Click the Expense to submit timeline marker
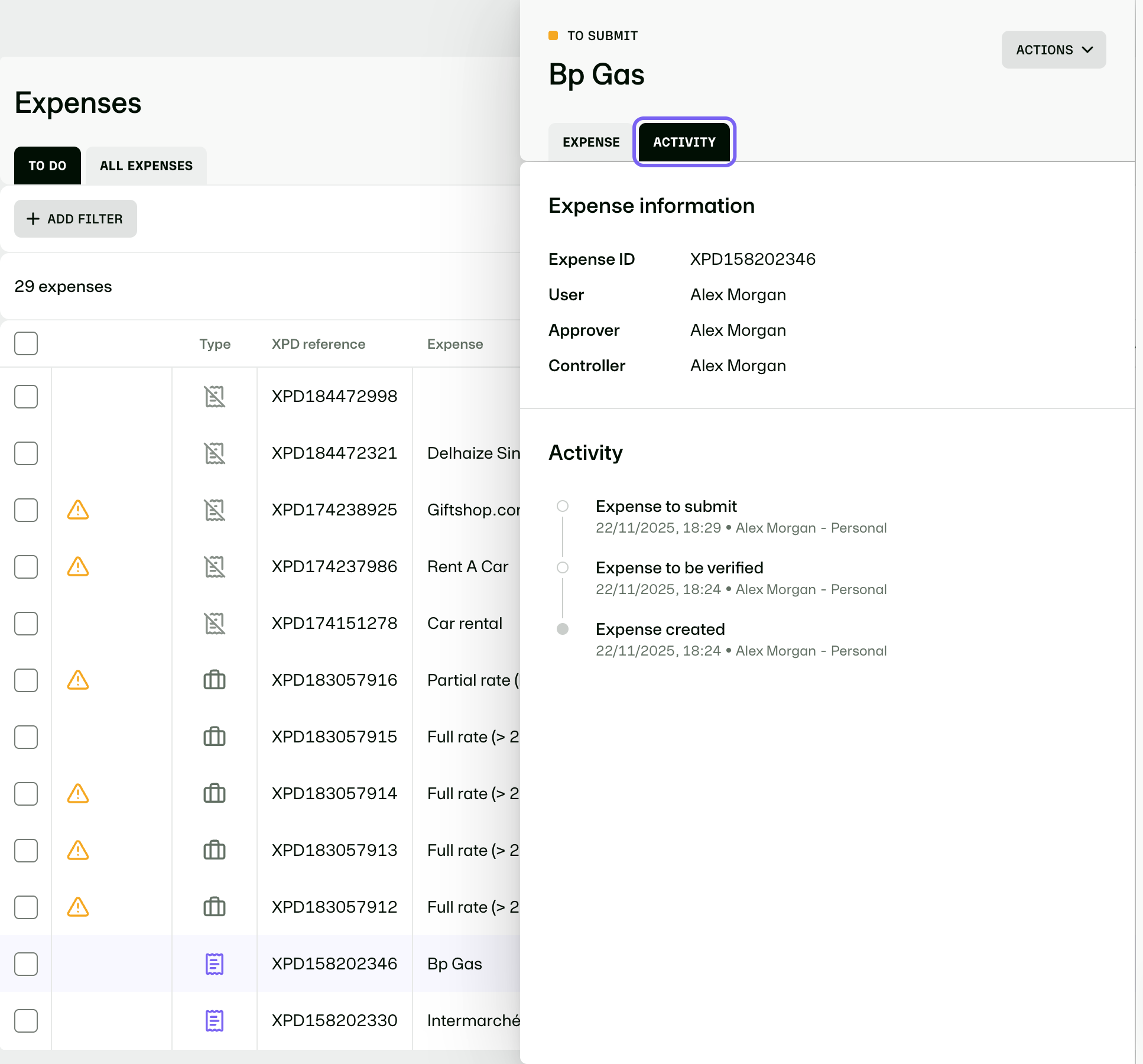 [563, 506]
